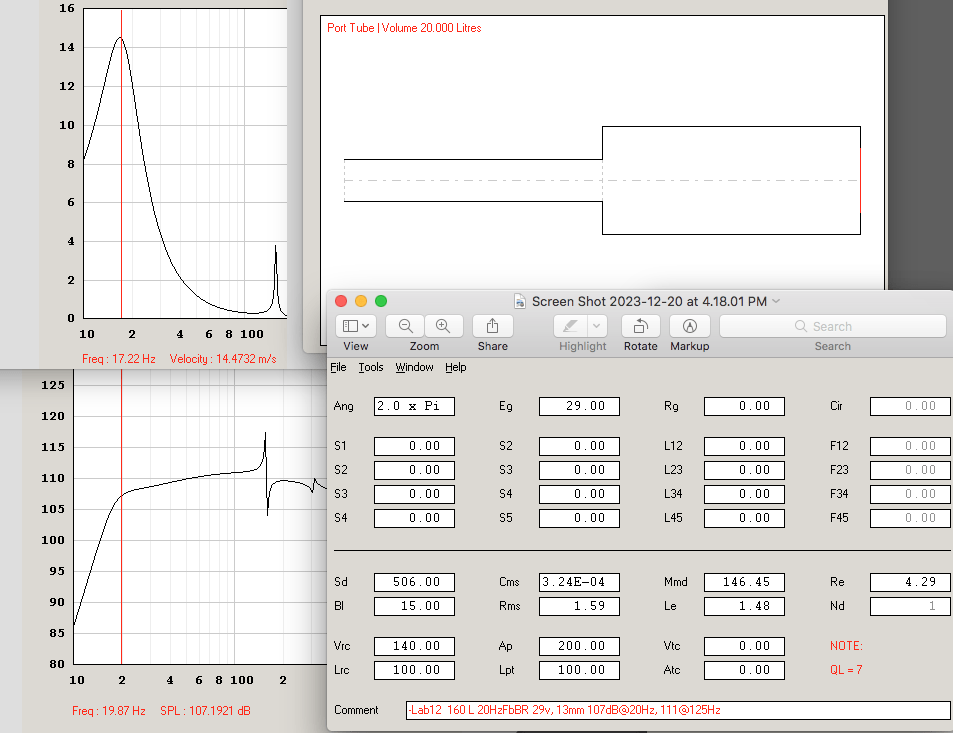
Task: Minimize the Preview window with yellow button
Action: point(361,301)
